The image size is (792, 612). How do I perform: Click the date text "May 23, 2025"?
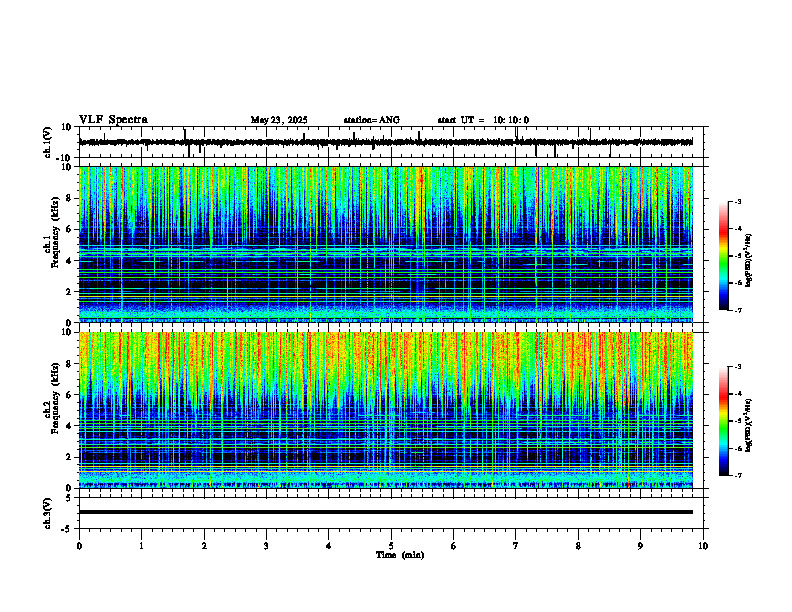(x=279, y=120)
